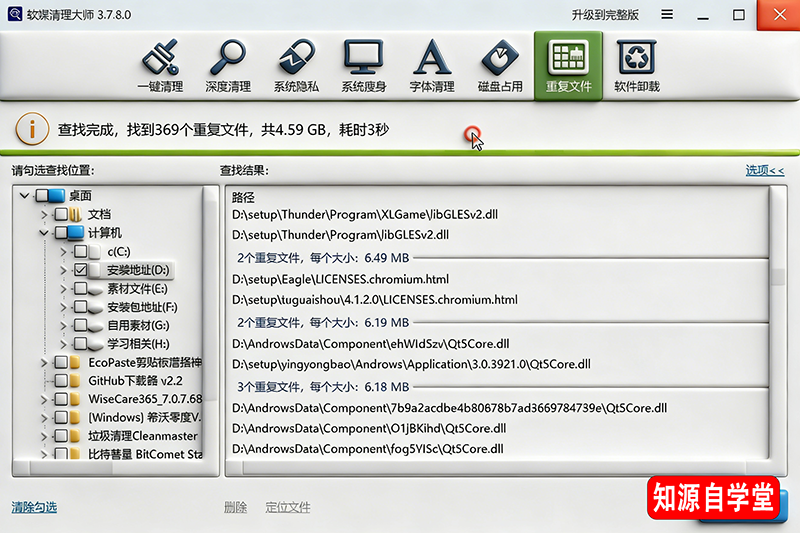Image resolution: width=800 pixels, height=533 pixels.
Task: Check the 安装包地址(F:) checkbox
Action: pos(80,307)
